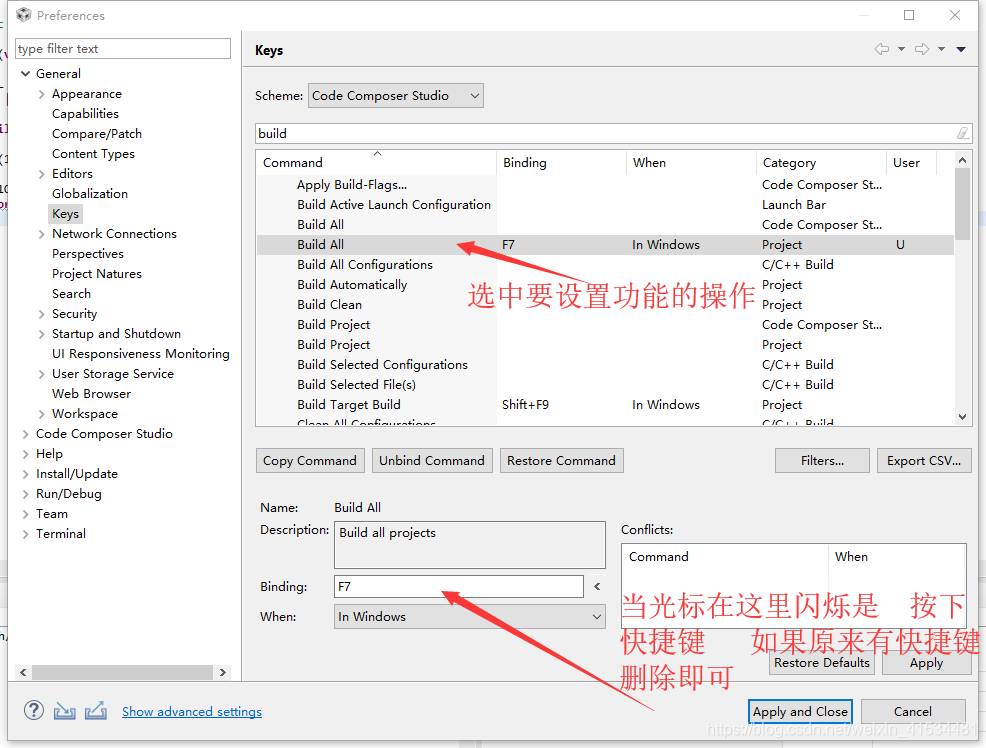The width and height of the screenshot is (986, 748).
Task: Select Globalization in the tree
Action: (x=89, y=194)
